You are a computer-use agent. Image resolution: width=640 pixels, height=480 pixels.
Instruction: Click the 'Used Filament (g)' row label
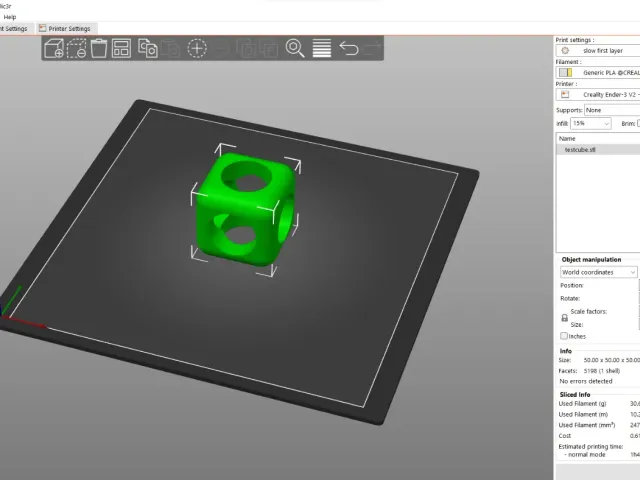(x=582, y=404)
